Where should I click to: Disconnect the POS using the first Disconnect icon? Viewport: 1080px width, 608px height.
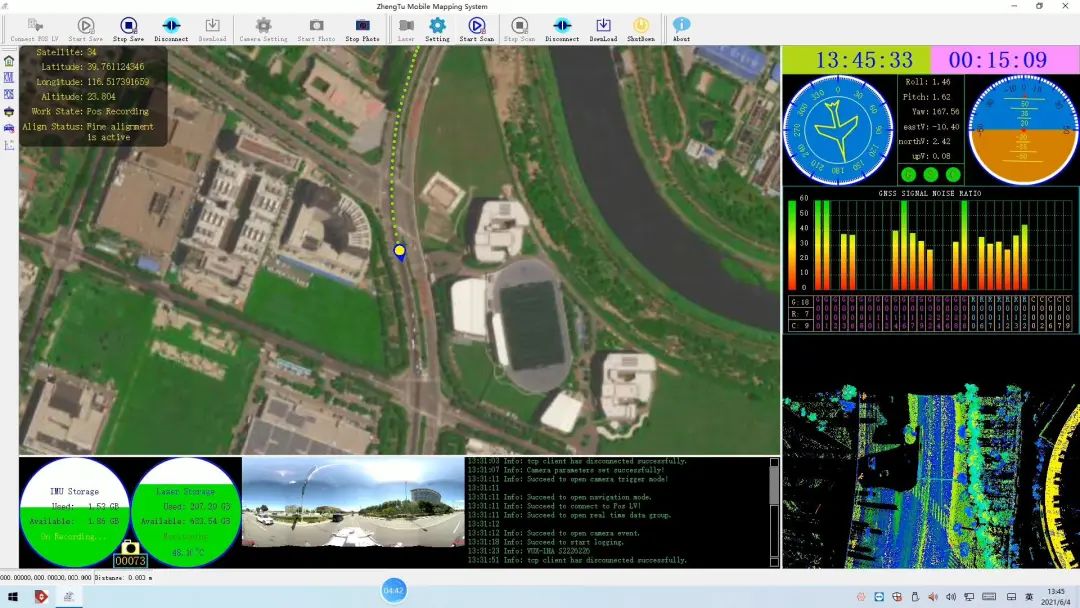(x=171, y=26)
